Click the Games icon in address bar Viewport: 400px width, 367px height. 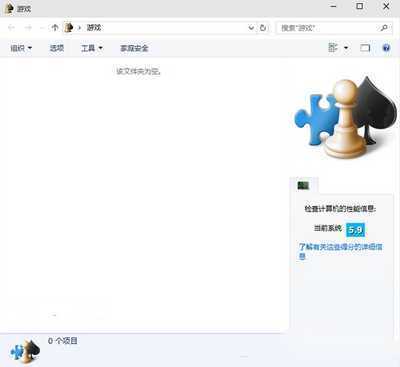[x=69, y=27]
